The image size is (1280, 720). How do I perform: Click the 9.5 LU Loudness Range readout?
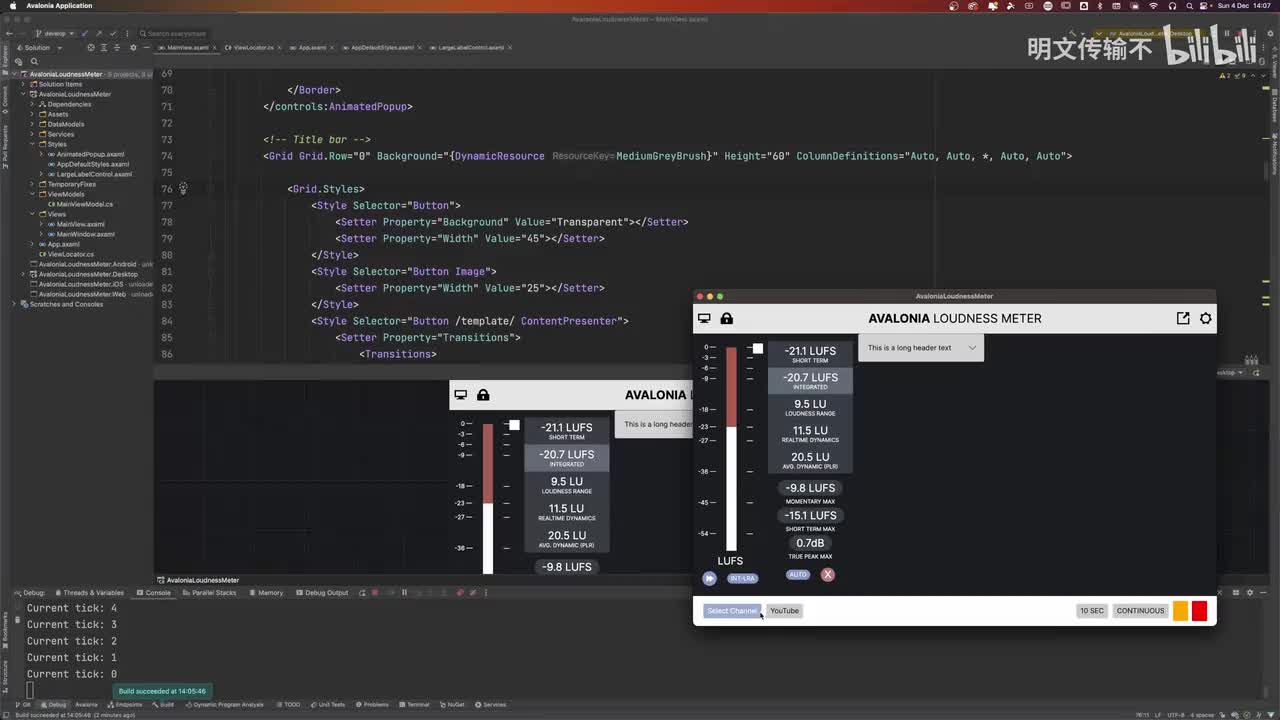pyautogui.click(x=810, y=407)
